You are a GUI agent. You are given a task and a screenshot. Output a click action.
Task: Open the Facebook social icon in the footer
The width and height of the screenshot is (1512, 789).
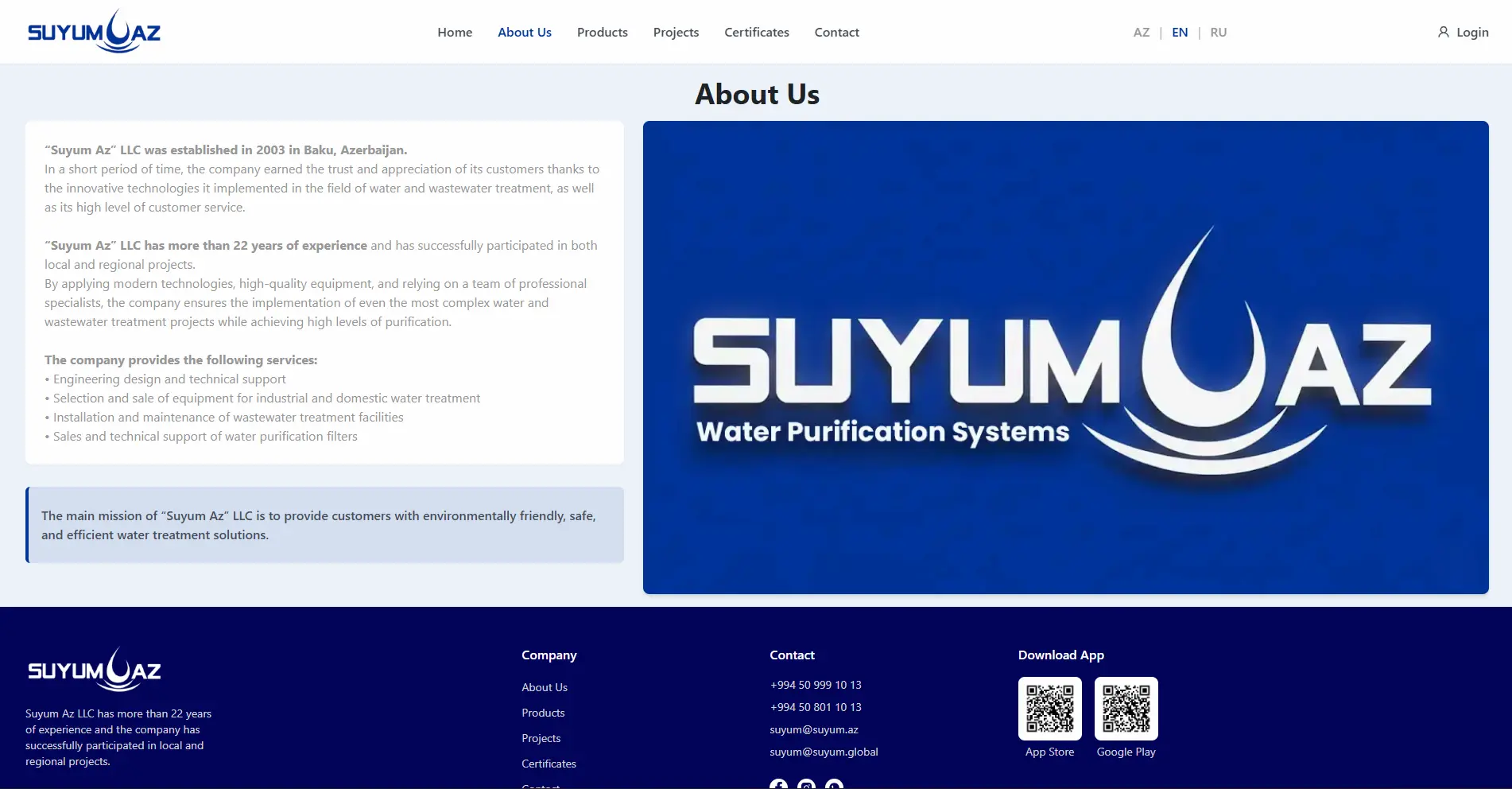778,784
